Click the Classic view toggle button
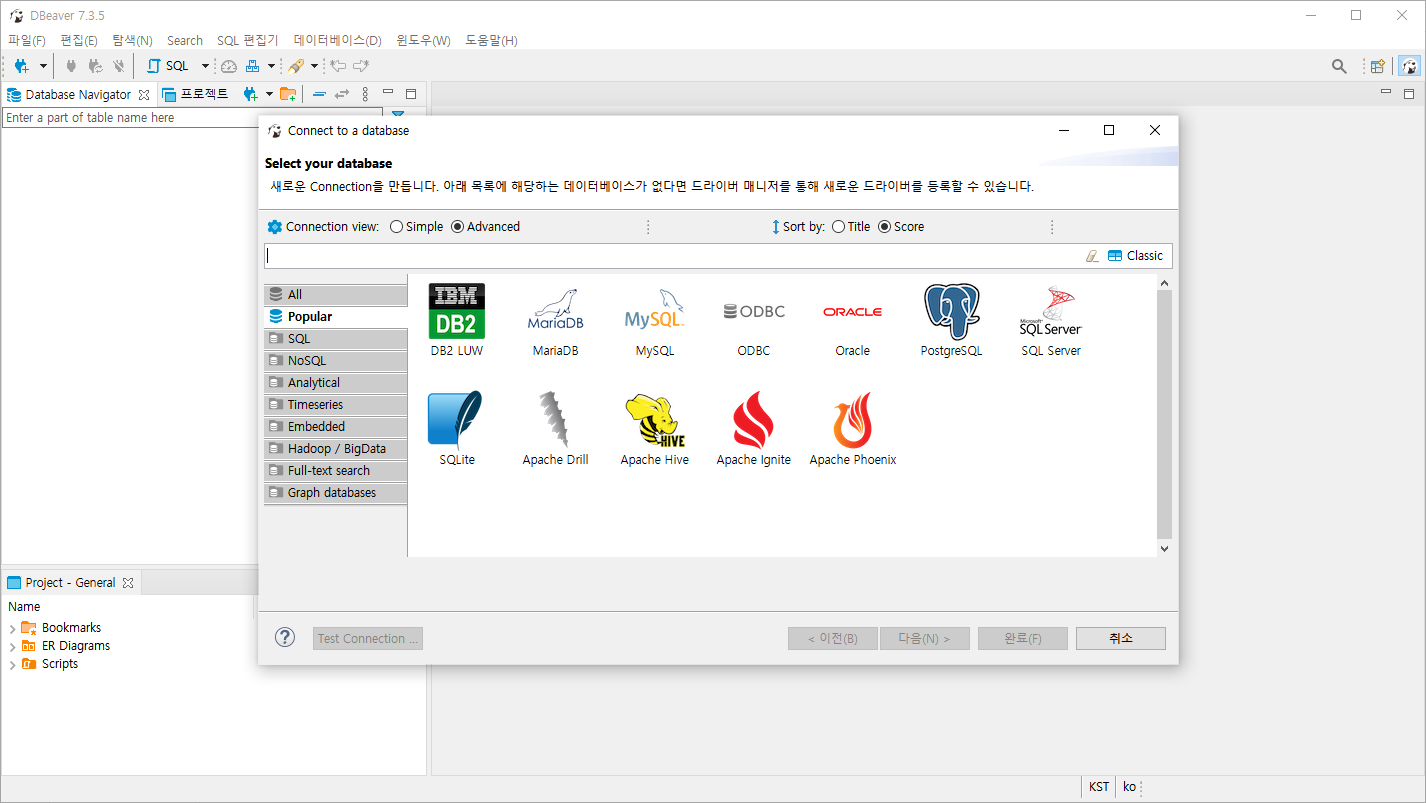The width and height of the screenshot is (1426, 803). pyautogui.click(x=1136, y=256)
